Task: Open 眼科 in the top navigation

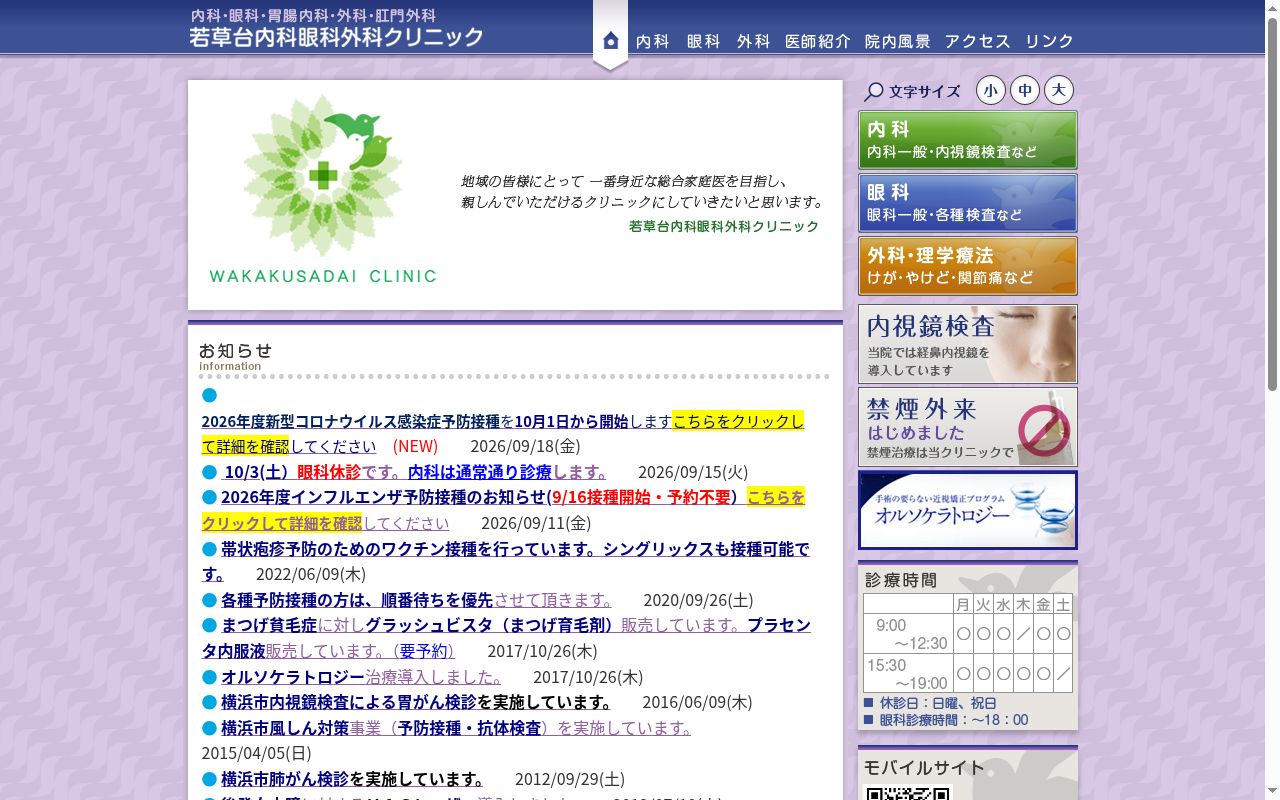Action: point(704,41)
